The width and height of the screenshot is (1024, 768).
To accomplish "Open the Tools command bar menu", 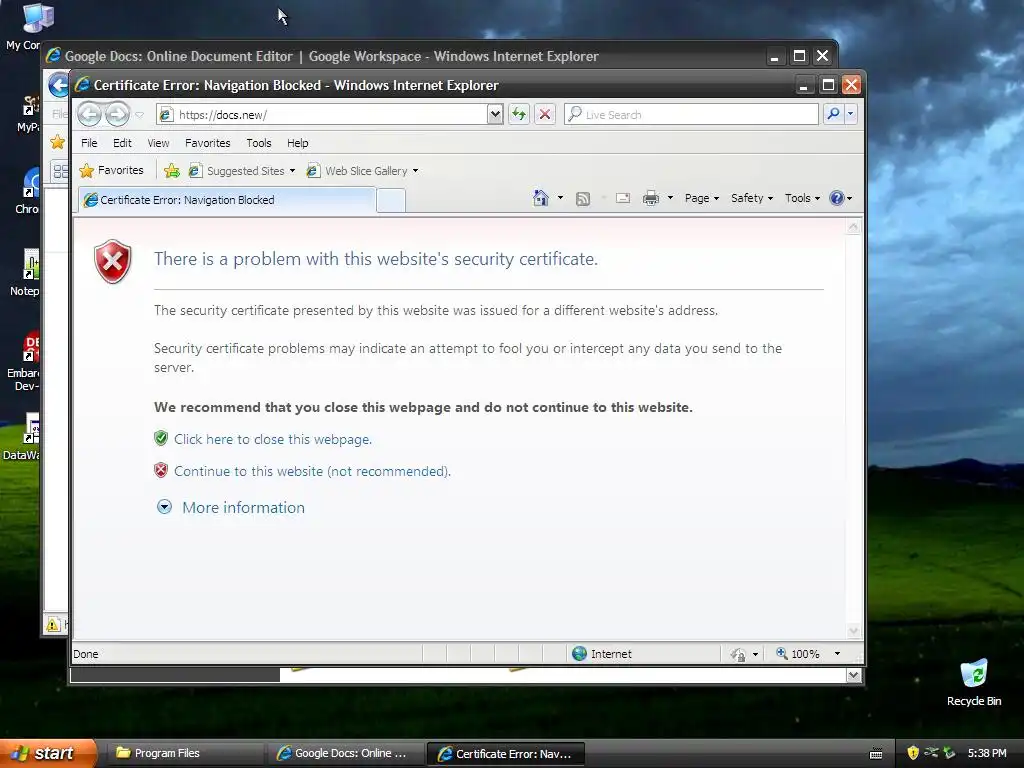I will click(802, 198).
